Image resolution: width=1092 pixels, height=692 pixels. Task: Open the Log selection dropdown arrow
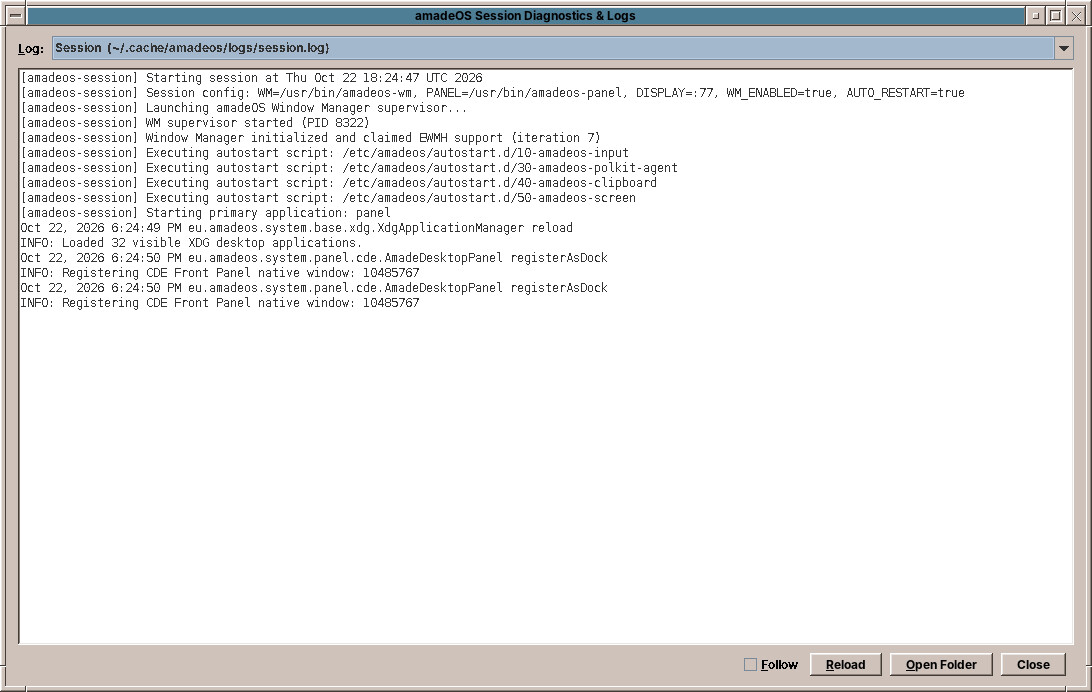click(x=1063, y=48)
